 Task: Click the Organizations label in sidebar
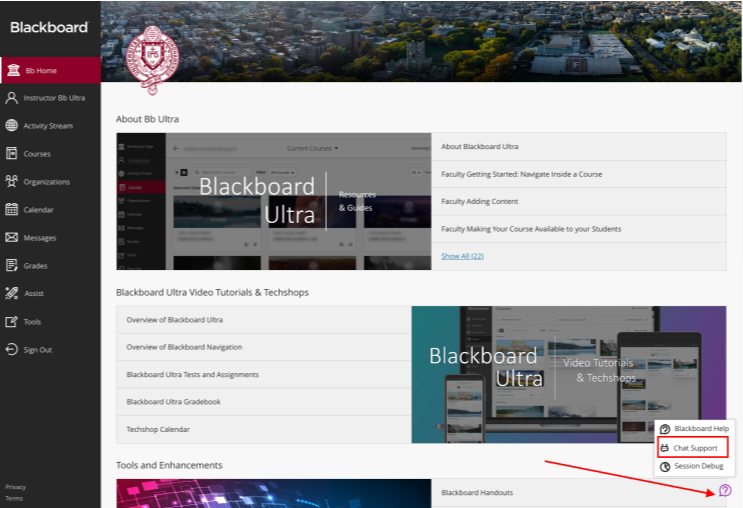(x=46, y=182)
